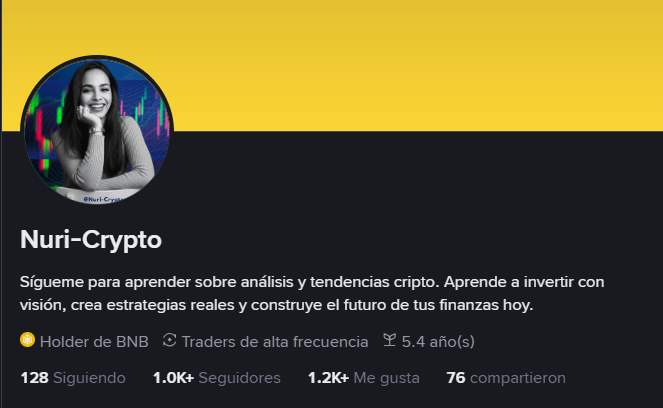Viewport: 663px width, 408px height.
Task: Click the yellow BNB holder coin icon
Action: click(x=27, y=340)
